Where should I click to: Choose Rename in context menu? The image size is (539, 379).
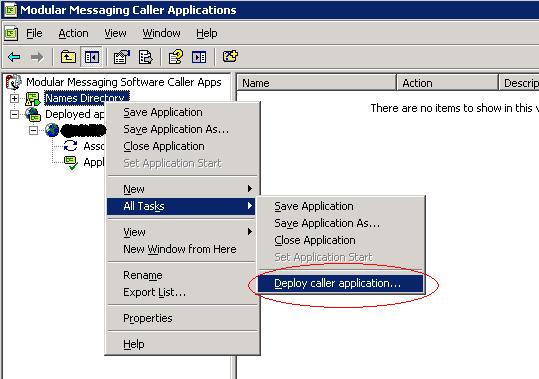tap(182, 275)
